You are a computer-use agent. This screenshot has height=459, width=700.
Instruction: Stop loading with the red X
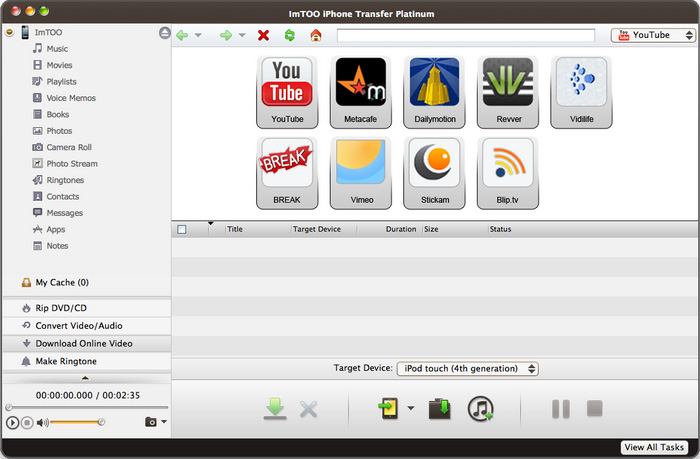click(x=263, y=35)
